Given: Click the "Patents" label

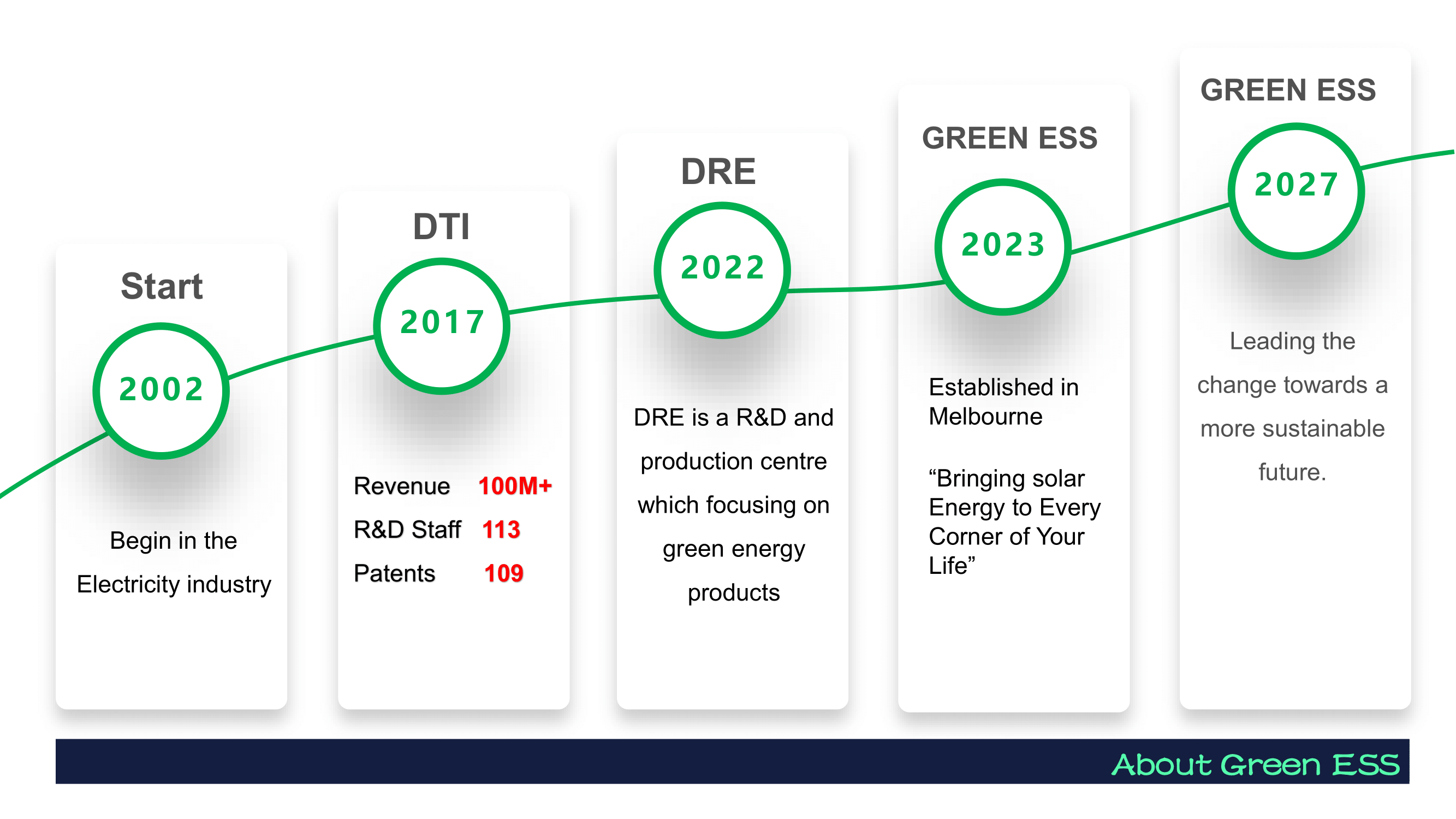Looking at the screenshot, I should pyautogui.click(x=395, y=573).
